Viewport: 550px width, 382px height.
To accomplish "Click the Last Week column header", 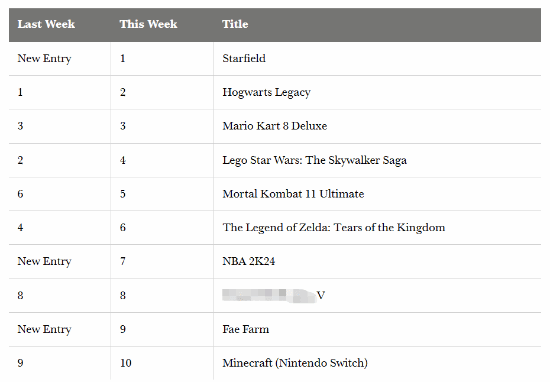I will 46,24.
